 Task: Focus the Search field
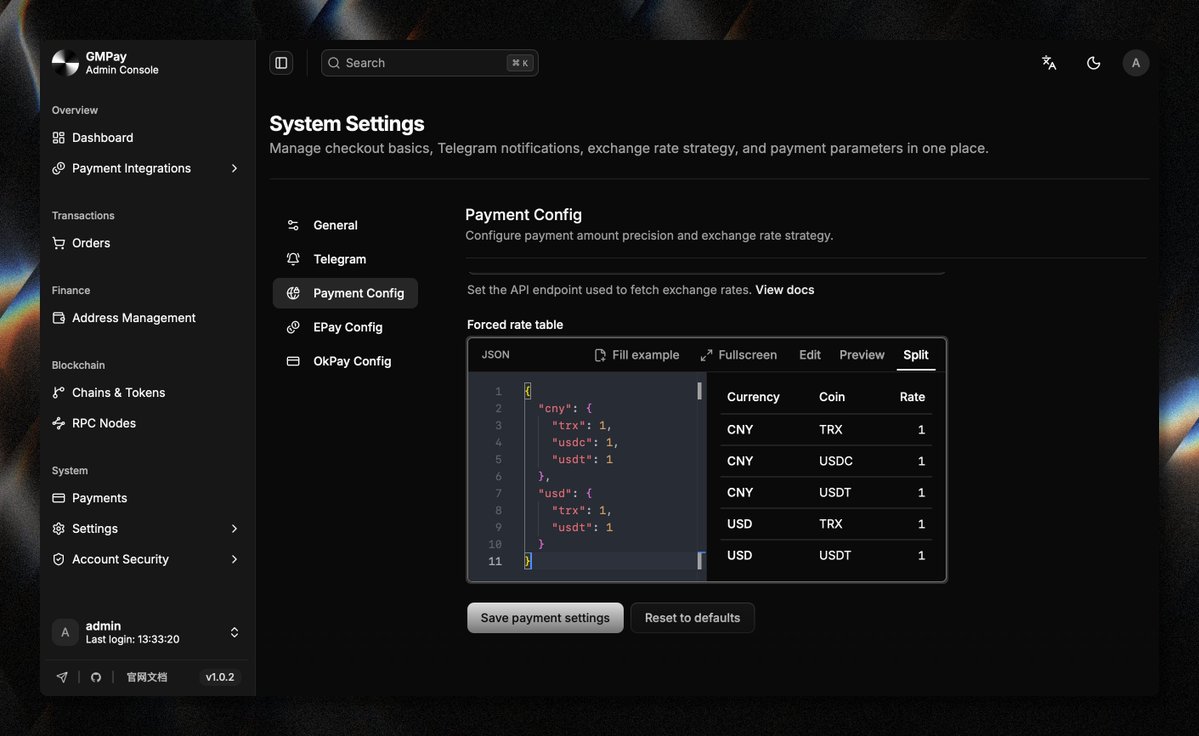429,63
